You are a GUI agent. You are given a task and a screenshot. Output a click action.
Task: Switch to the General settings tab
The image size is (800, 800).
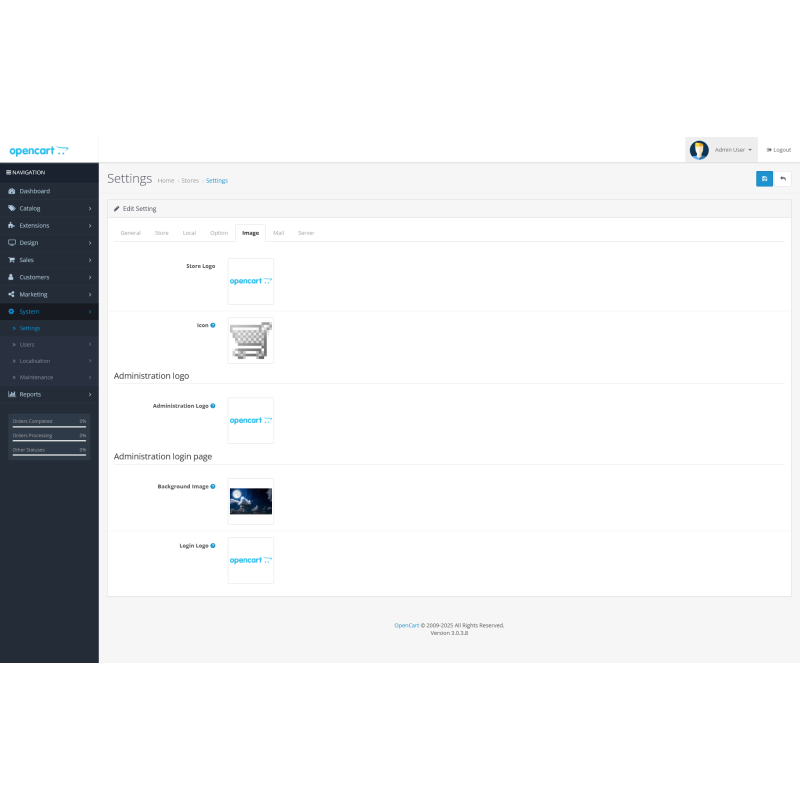coord(130,232)
